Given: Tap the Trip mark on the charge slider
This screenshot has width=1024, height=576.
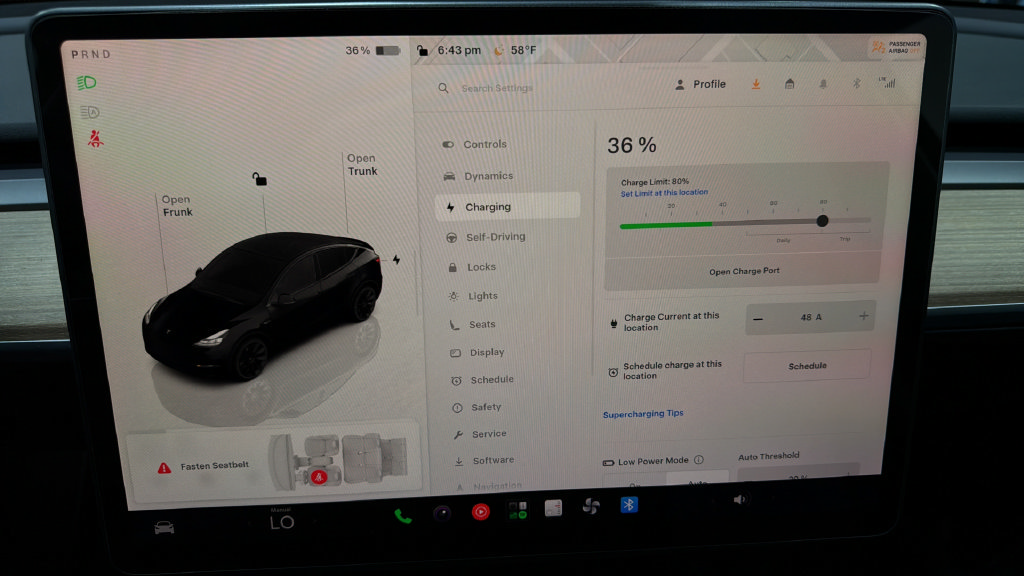Looking at the screenshot, I should pyautogui.click(x=845, y=239).
